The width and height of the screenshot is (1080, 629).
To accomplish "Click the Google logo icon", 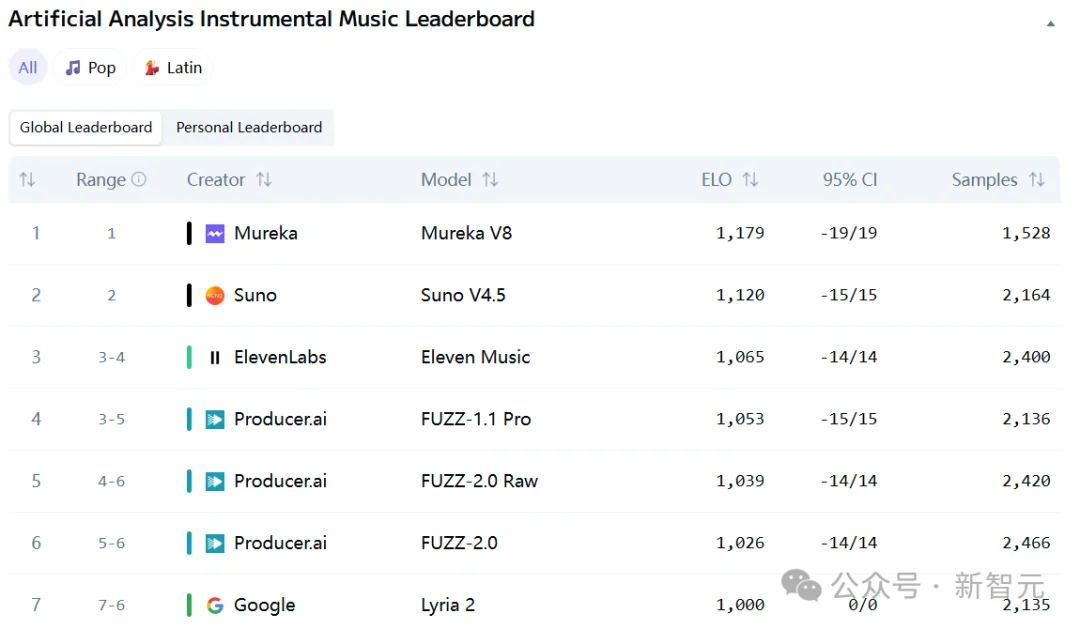I will (215, 605).
